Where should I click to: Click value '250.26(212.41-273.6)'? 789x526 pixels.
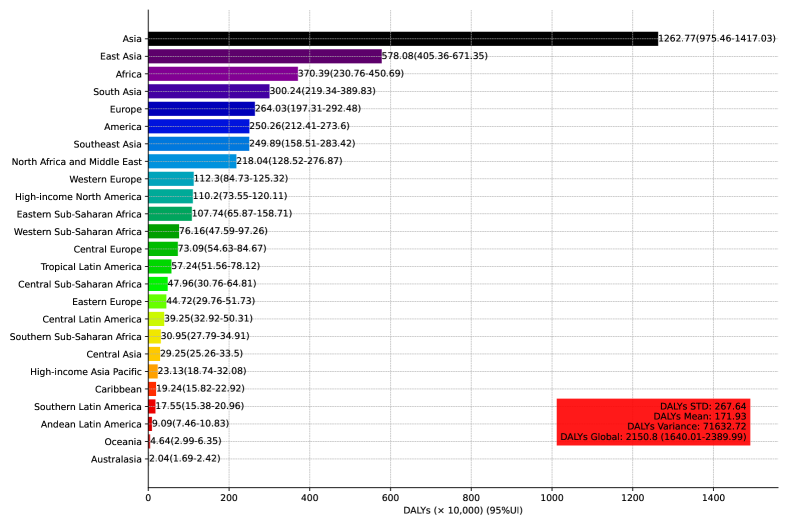click(299, 126)
